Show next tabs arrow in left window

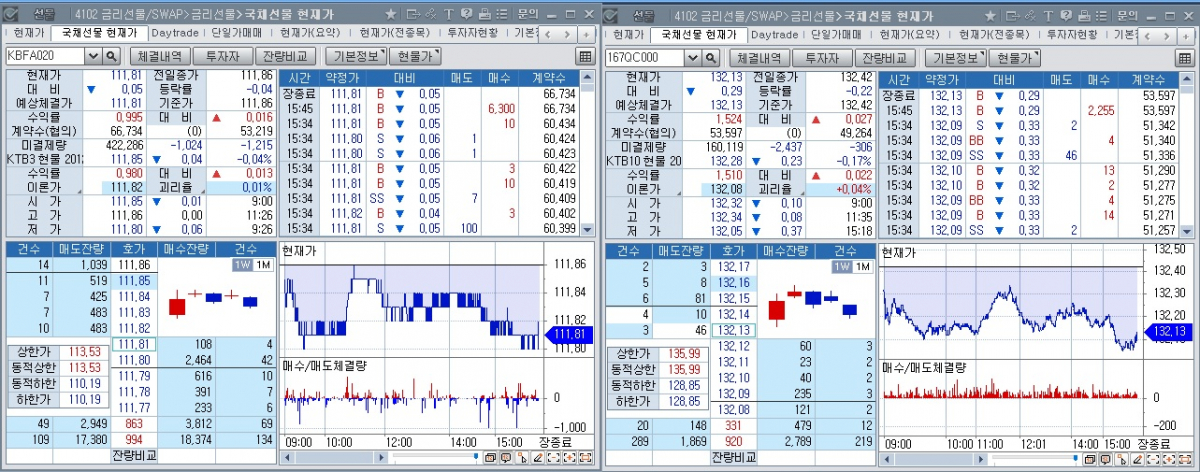point(567,34)
